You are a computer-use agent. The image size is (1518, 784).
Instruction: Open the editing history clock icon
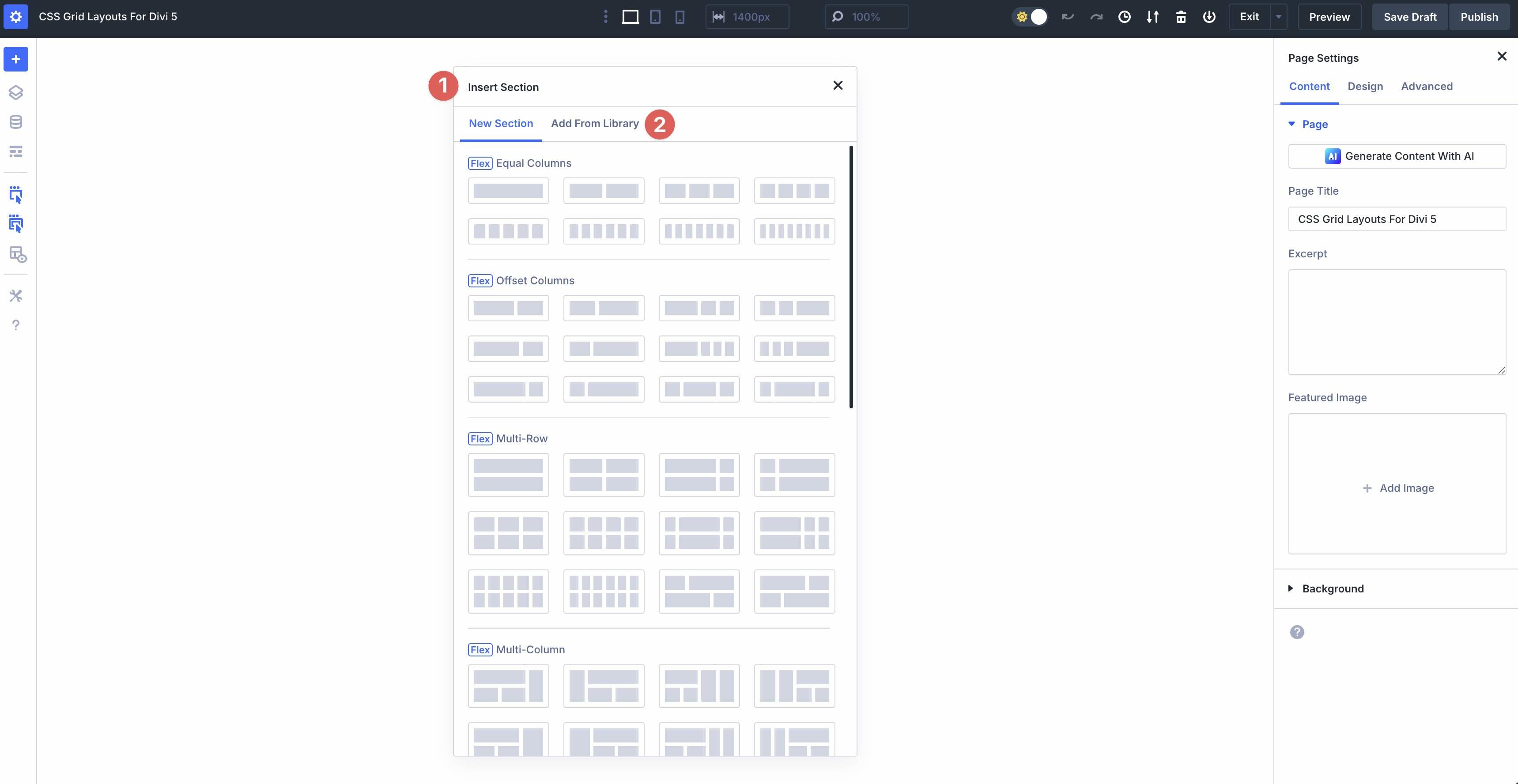pyautogui.click(x=1124, y=16)
